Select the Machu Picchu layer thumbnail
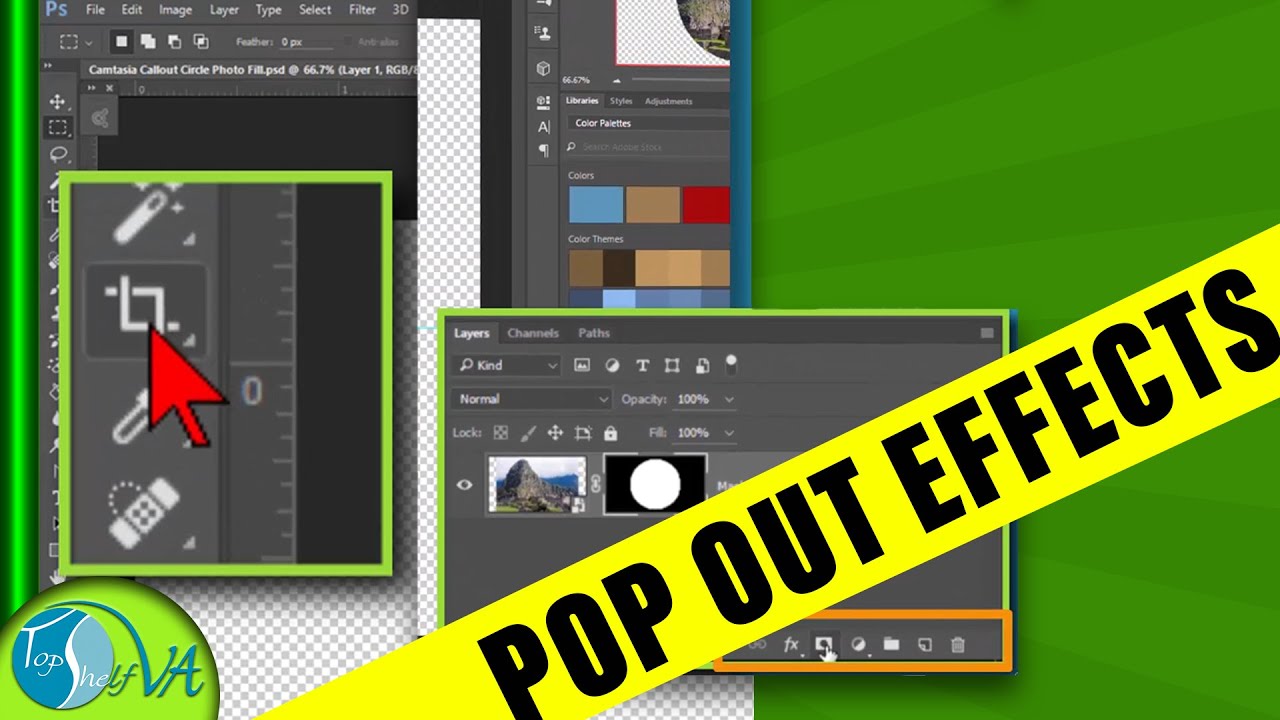Viewport: 1280px width, 720px height. tap(537, 485)
